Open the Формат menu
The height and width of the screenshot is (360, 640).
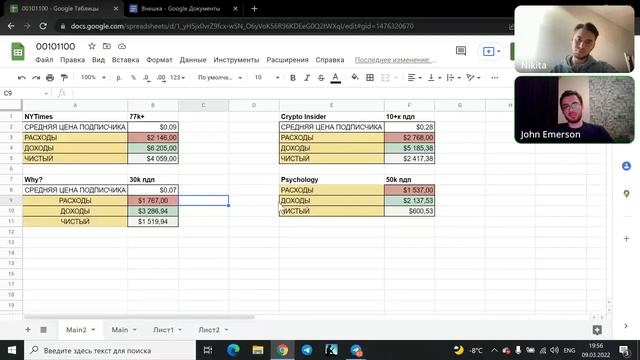pos(159,60)
